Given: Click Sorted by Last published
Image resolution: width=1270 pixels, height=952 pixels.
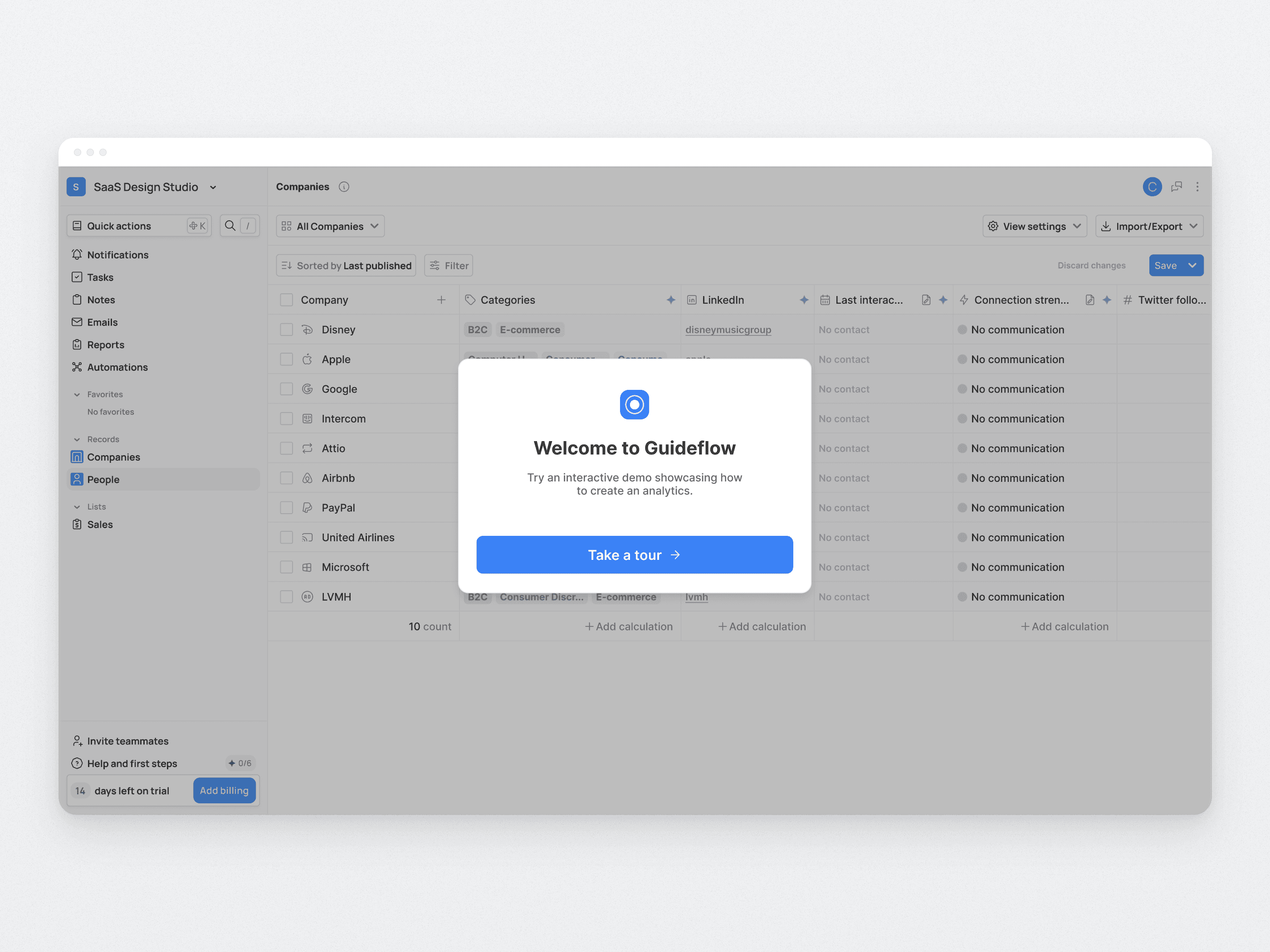Looking at the screenshot, I should 346,266.
